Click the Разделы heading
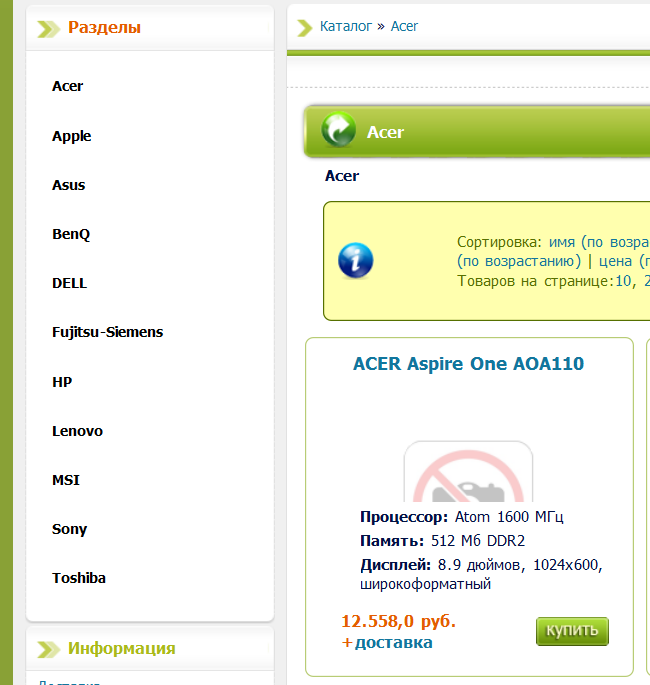650x685 pixels. click(x=104, y=28)
